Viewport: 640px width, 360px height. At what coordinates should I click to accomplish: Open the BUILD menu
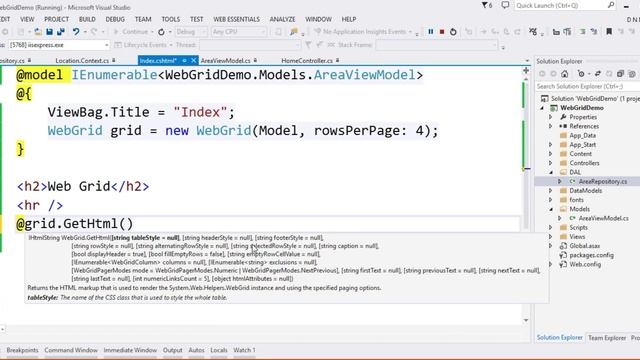click(x=87, y=19)
